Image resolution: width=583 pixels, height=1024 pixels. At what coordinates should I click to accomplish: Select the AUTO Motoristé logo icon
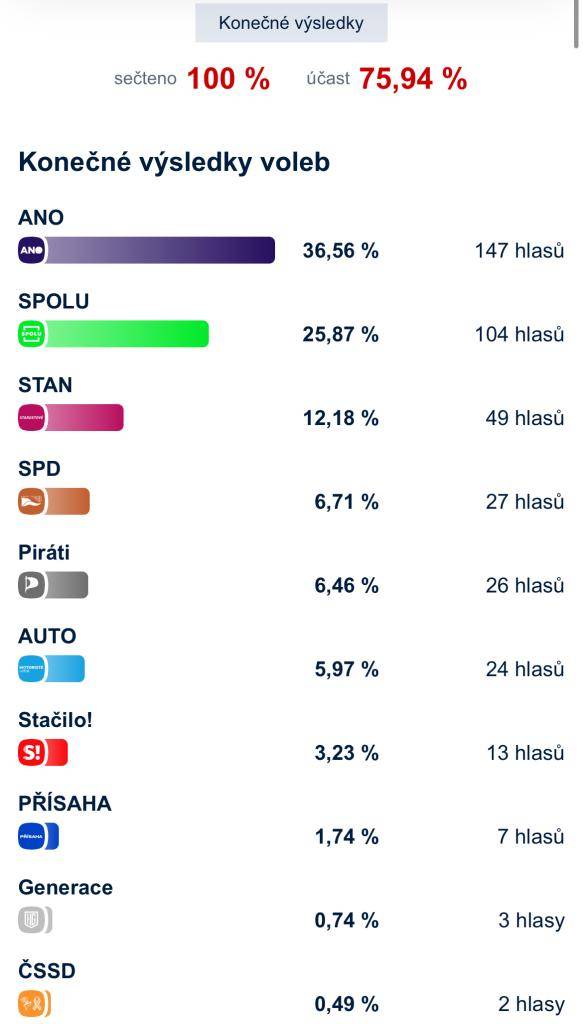pyautogui.click(x=30, y=668)
